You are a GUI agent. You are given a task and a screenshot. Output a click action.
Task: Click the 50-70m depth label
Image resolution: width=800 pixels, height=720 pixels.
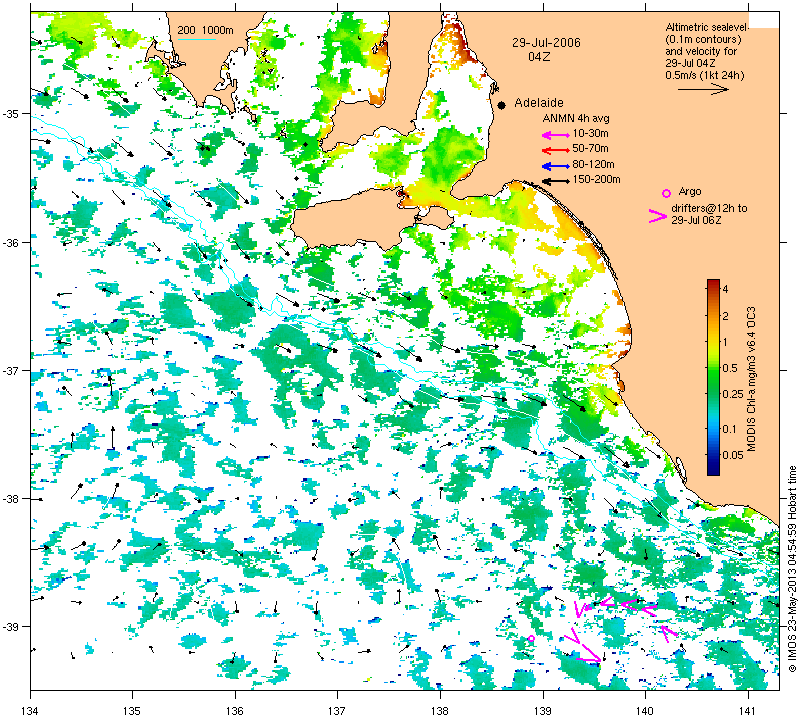tap(590, 148)
